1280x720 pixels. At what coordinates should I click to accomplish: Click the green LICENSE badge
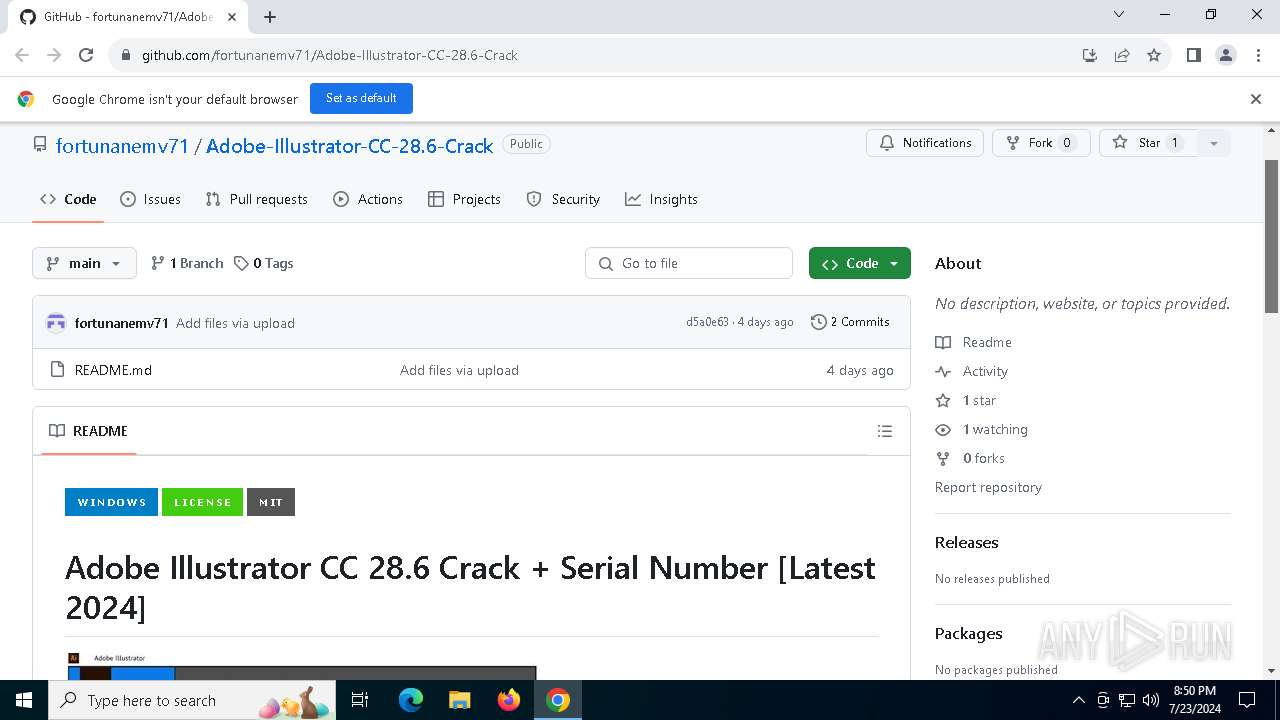[x=202, y=502]
